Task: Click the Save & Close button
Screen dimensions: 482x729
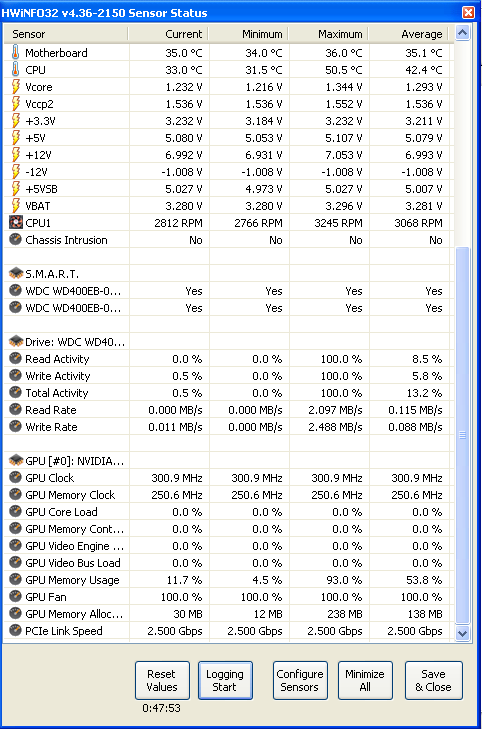Action: 434,680
